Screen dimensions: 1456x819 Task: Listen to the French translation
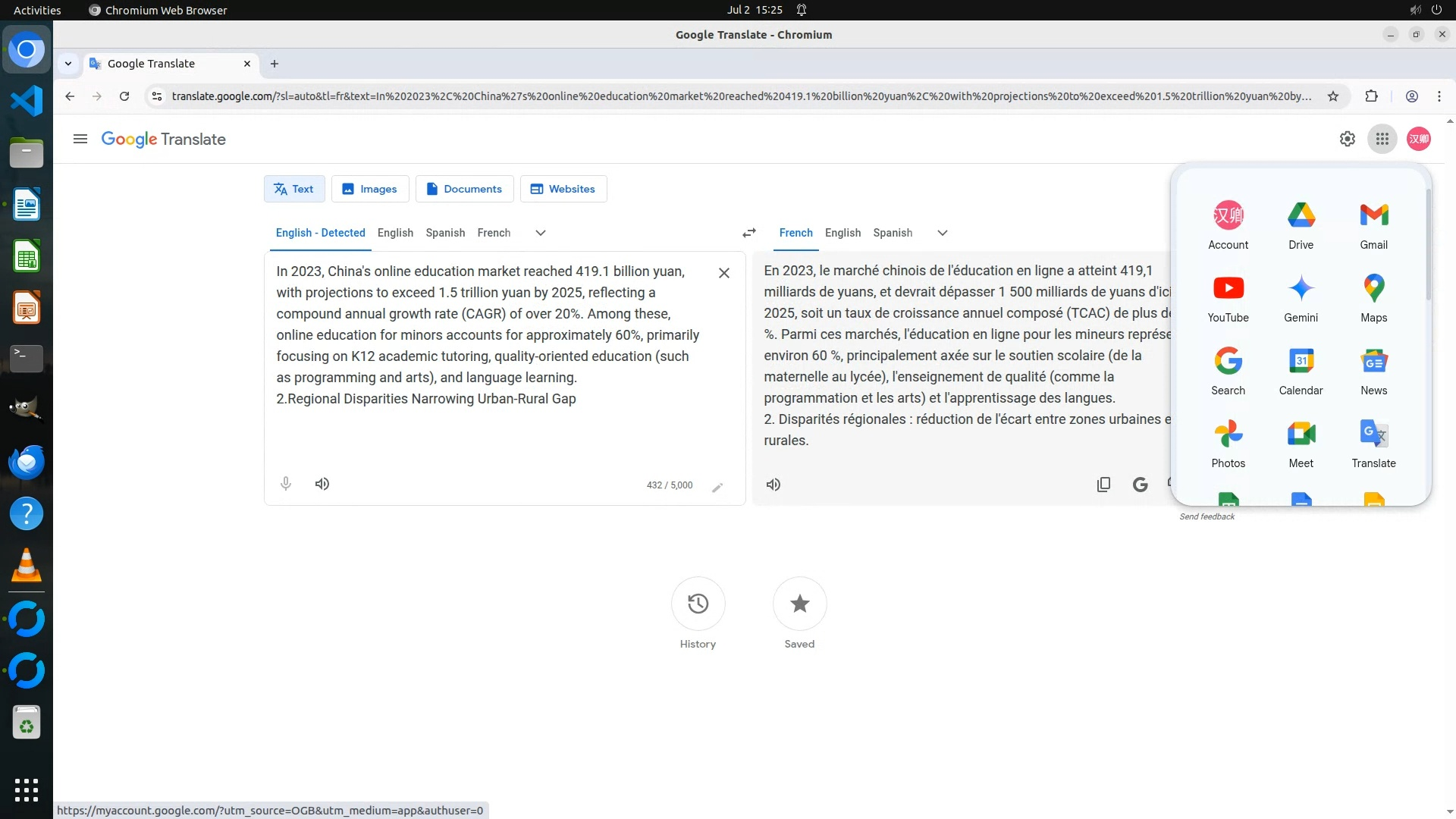[773, 485]
